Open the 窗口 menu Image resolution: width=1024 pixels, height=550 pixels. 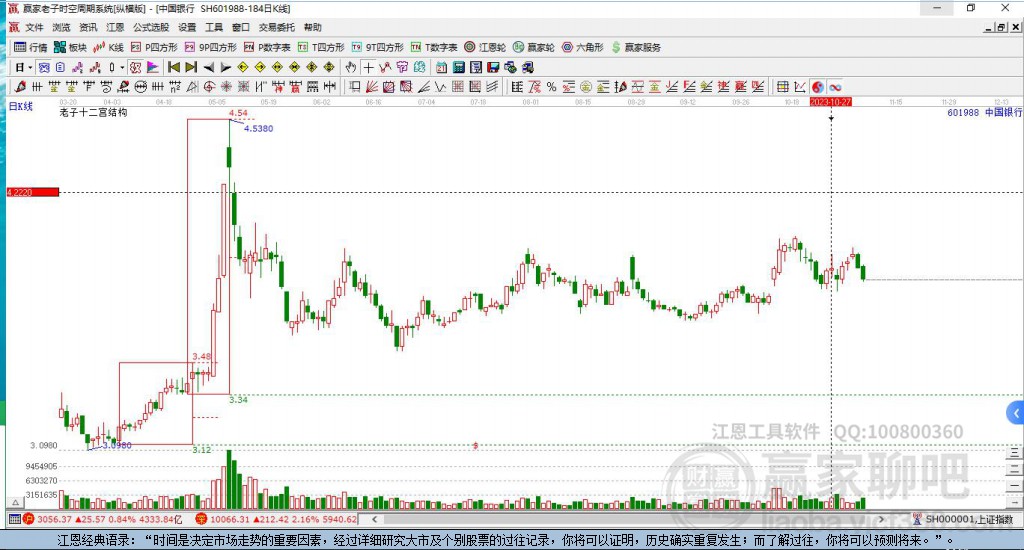point(240,27)
